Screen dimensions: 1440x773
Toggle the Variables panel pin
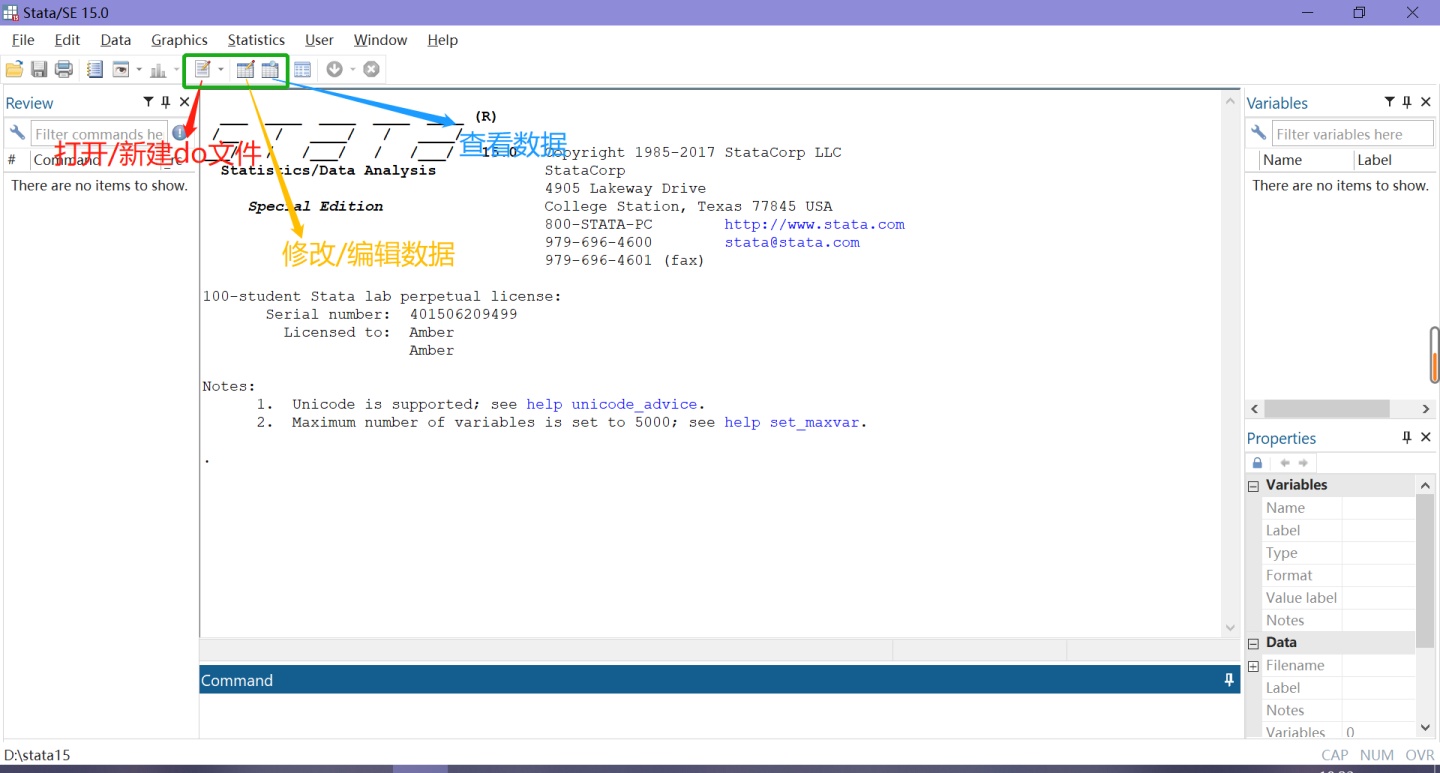[x=1407, y=102]
